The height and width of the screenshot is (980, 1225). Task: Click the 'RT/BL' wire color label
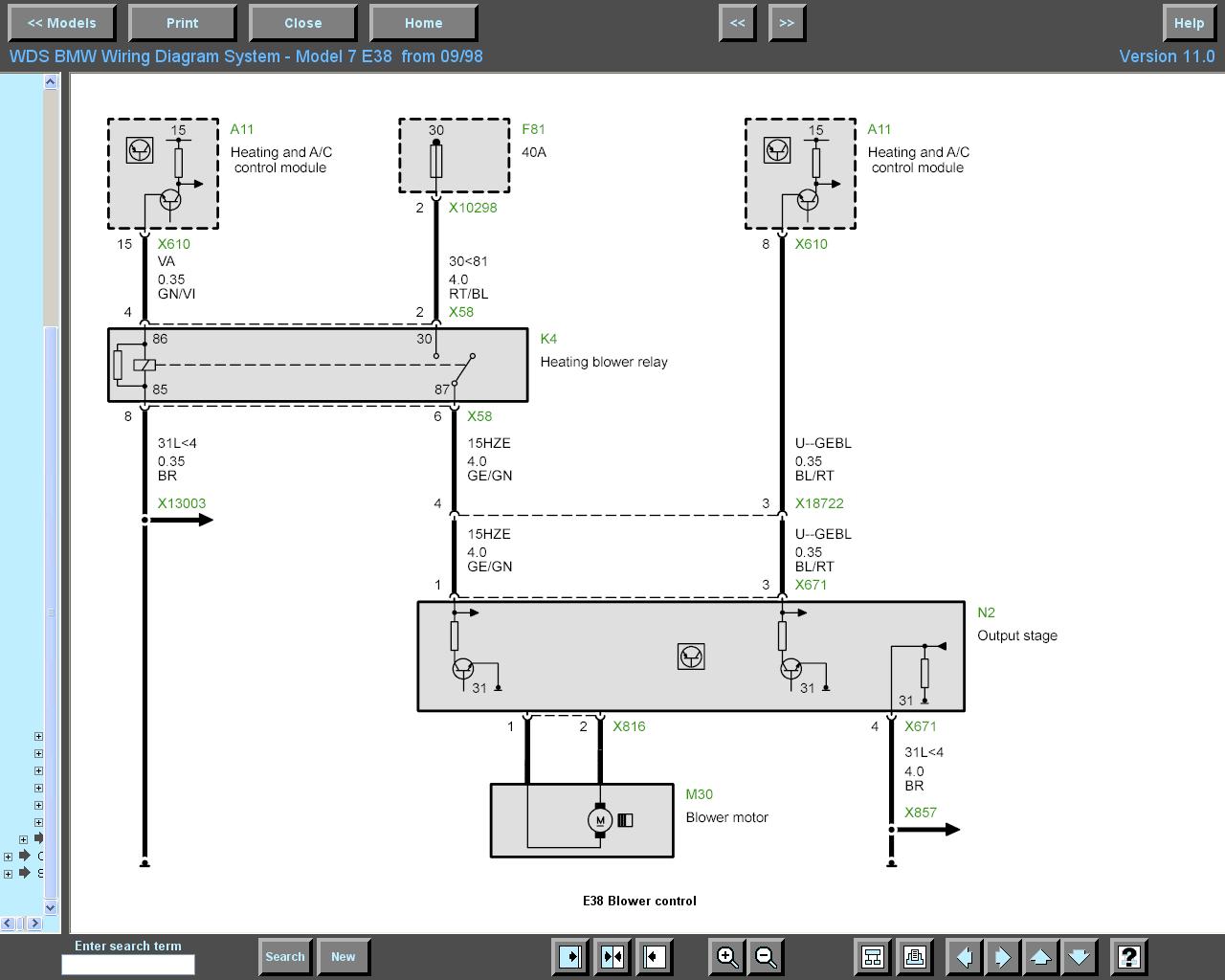tap(468, 294)
